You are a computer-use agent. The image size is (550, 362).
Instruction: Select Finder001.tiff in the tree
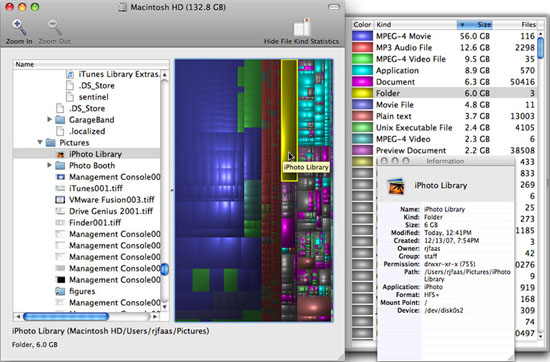(x=87, y=222)
